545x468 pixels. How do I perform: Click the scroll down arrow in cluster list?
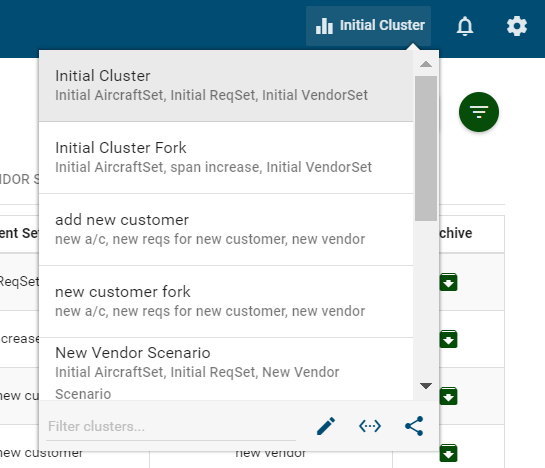click(x=426, y=386)
